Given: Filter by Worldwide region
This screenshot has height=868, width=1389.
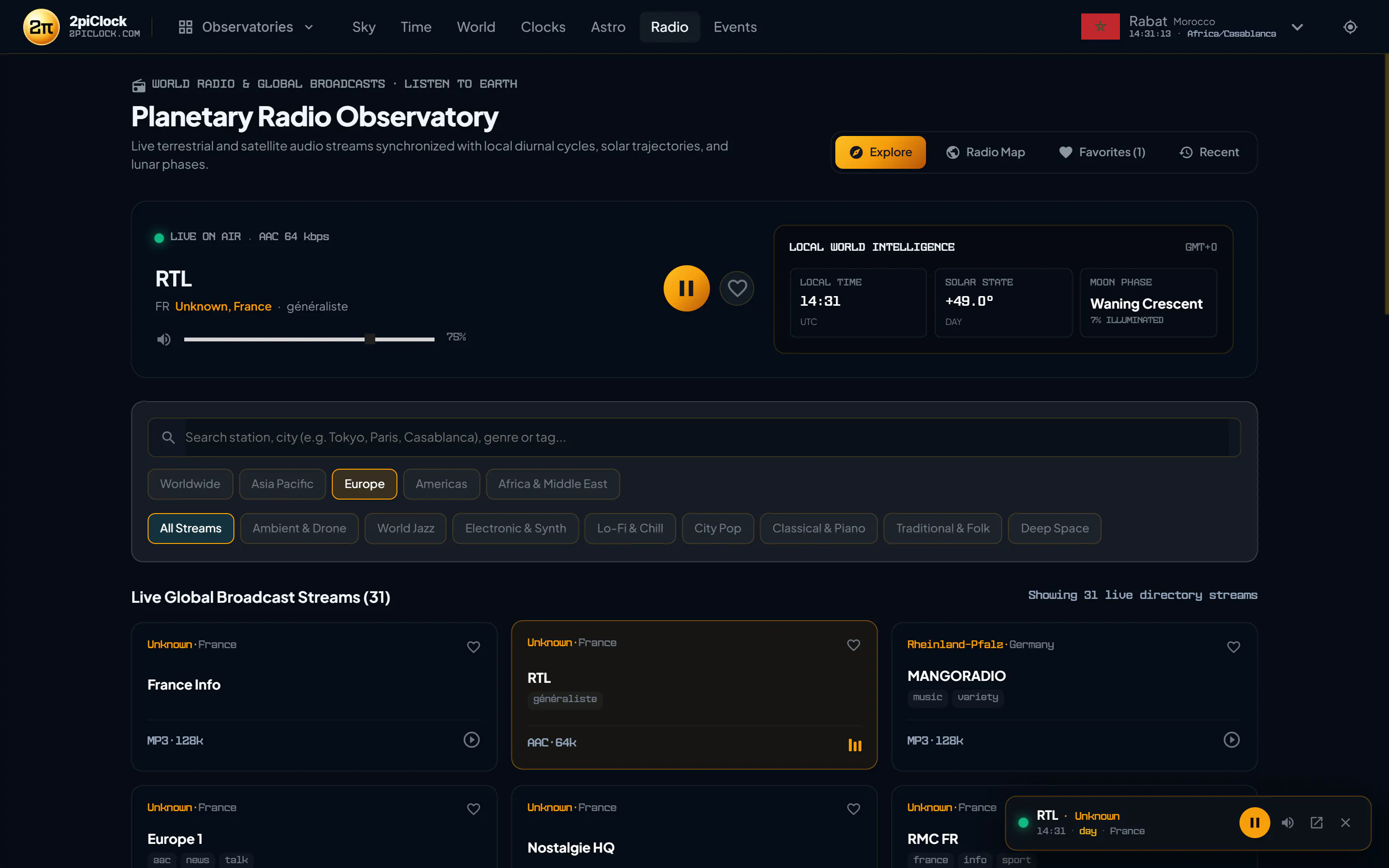Looking at the screenshot, I should pos(190,484).
